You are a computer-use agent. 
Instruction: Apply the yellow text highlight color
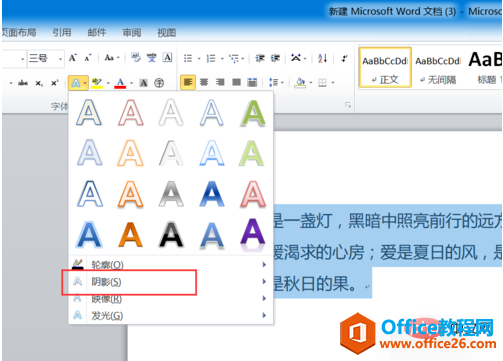(97, 83)
